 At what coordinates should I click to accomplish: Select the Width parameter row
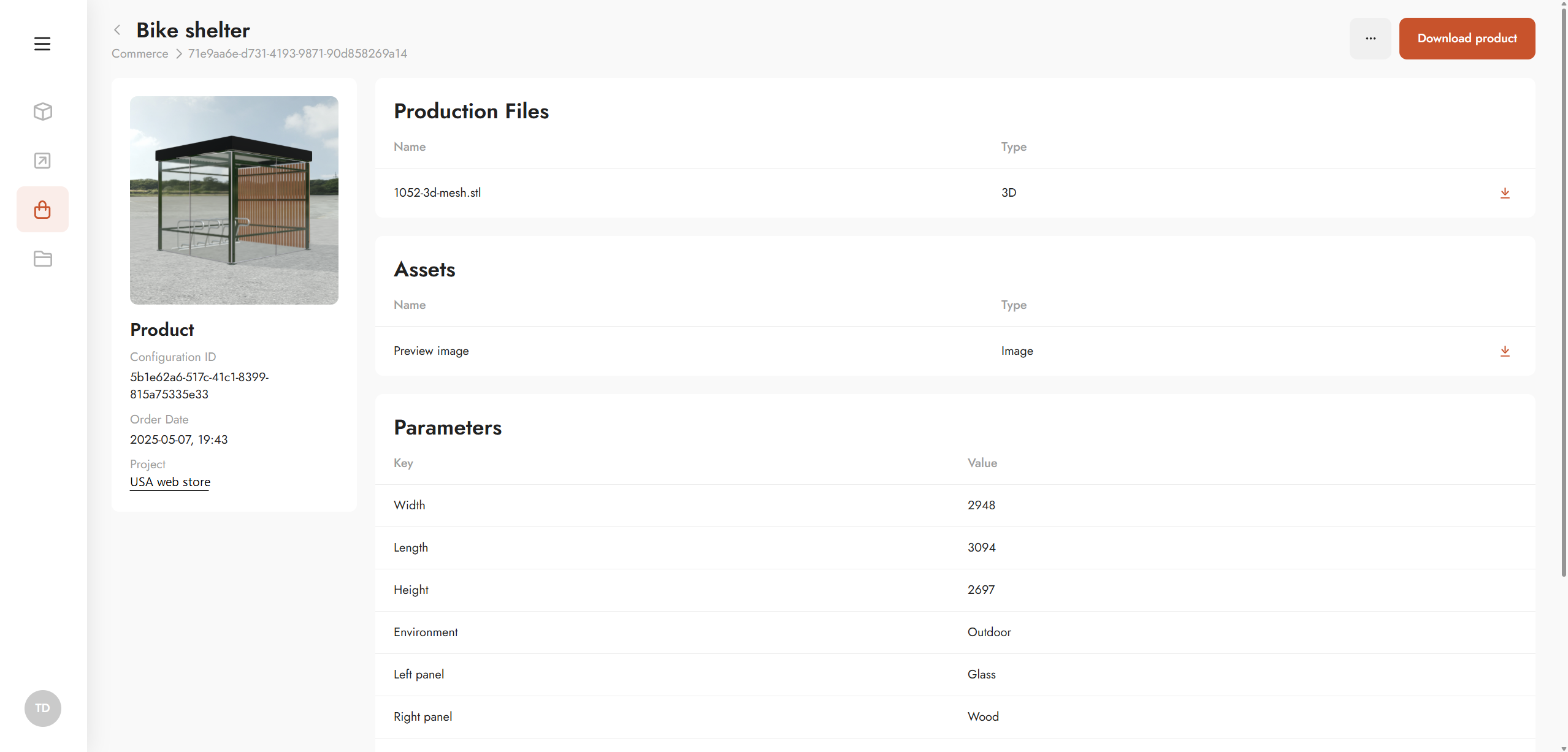pos(954,506)
